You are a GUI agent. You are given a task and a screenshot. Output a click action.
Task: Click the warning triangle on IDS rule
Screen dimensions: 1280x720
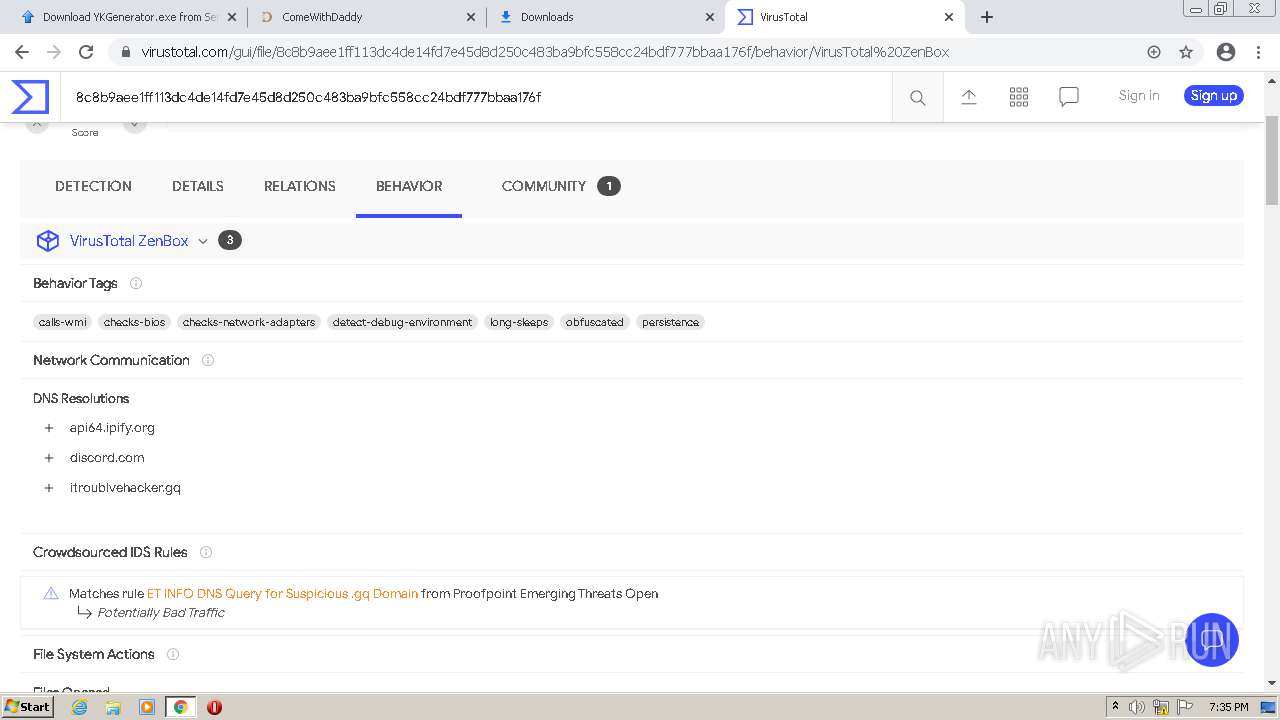pos(51,593)
